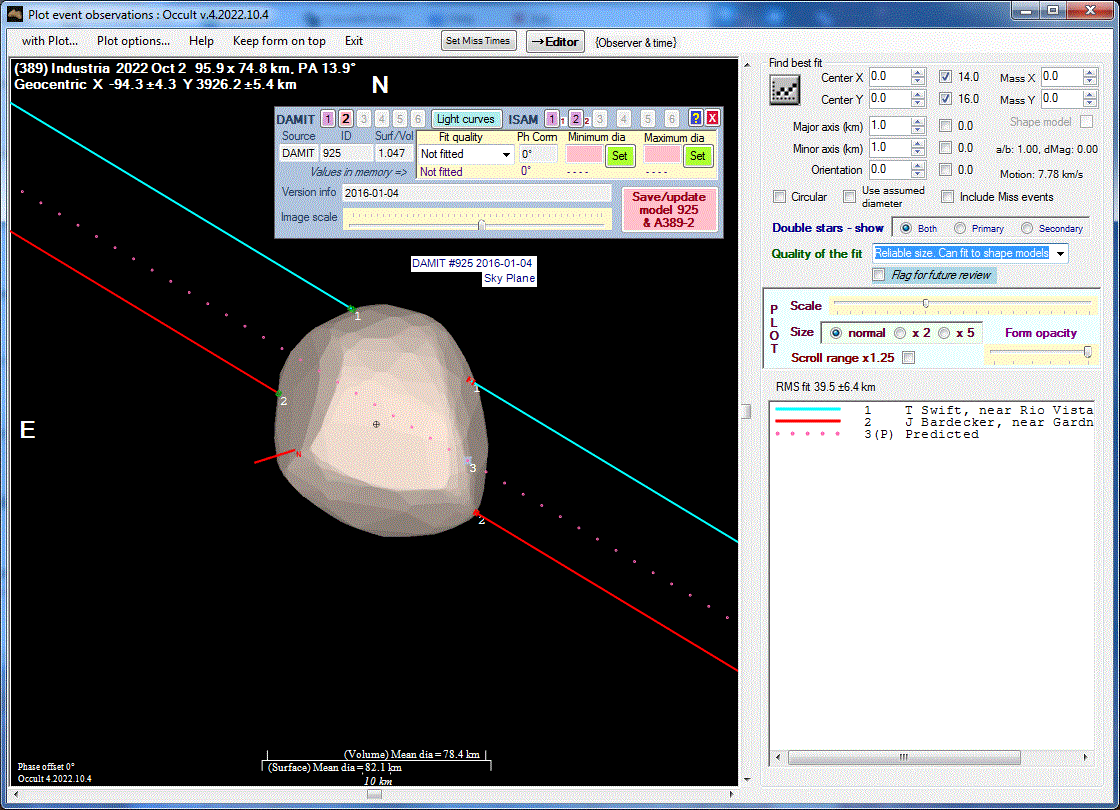Image resolution: width=1120 pixels, height=810 pixels.
Task: Toggle Flag for future review
Action: (879, 275)
